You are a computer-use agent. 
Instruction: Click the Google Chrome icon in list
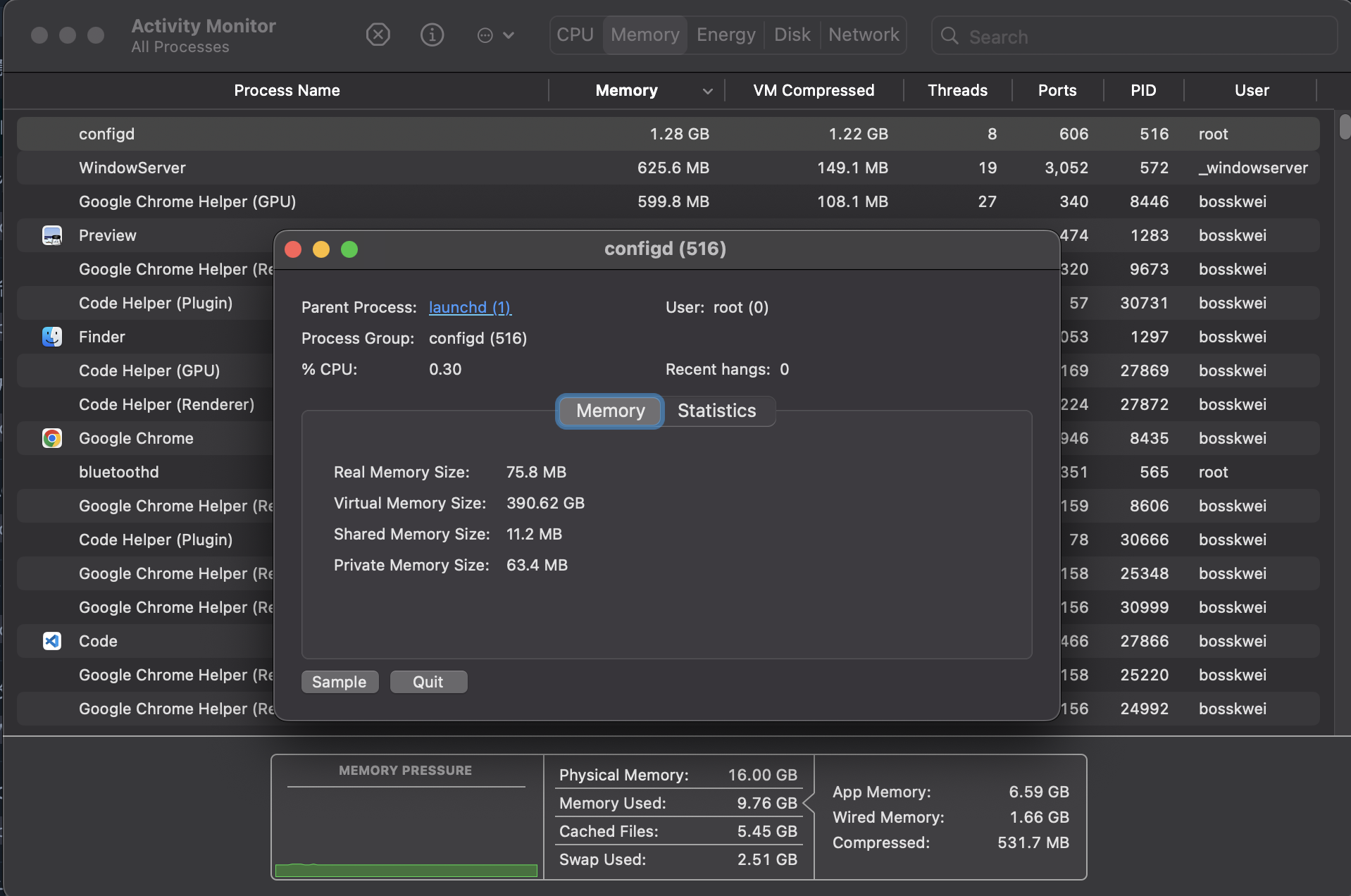[x=52, y=438]
